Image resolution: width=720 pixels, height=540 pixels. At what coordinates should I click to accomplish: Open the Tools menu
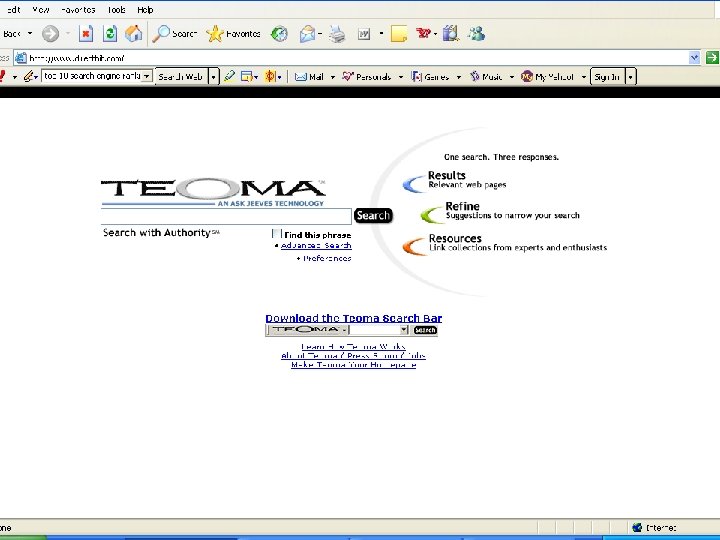(x=117, y=10)
